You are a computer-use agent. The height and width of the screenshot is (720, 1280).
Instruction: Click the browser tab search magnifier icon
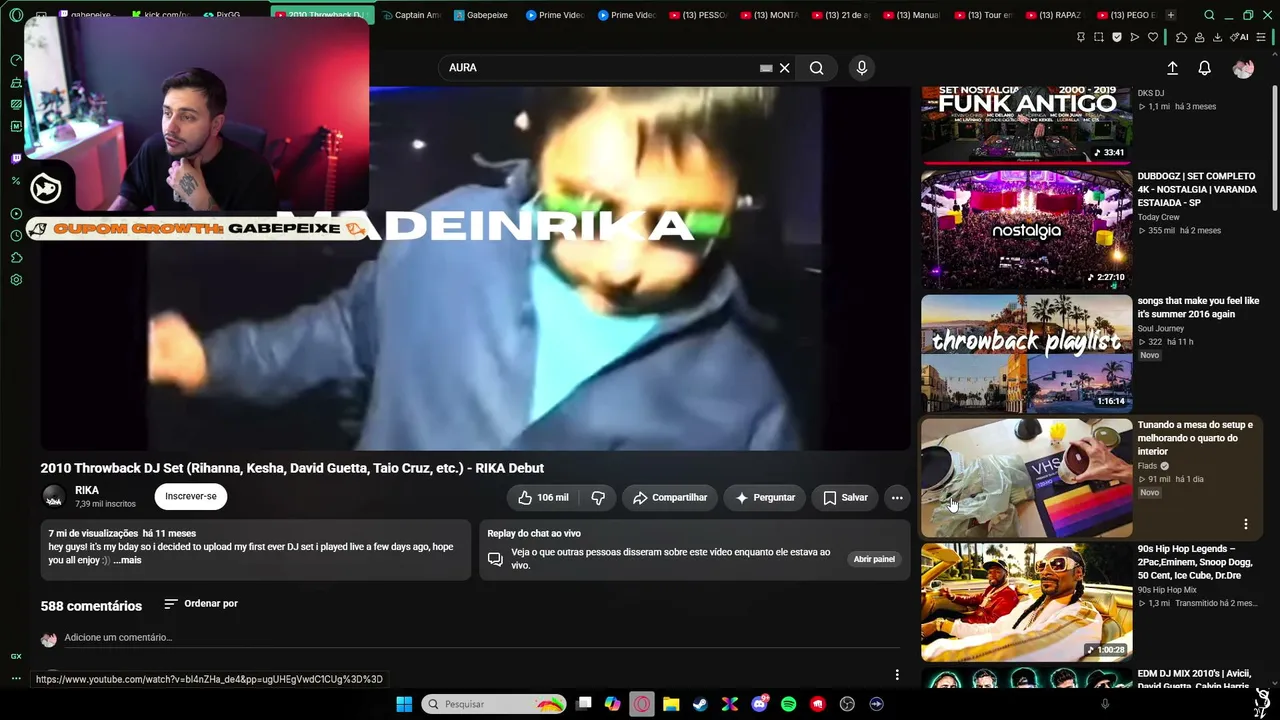click(x=1209, y=15)
